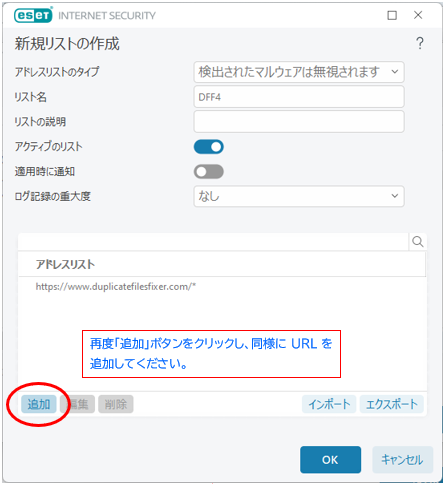Click the 削除 button
The width and height of the screenshot is (445, 486).
pyautogui.click(x=116, y=404)
